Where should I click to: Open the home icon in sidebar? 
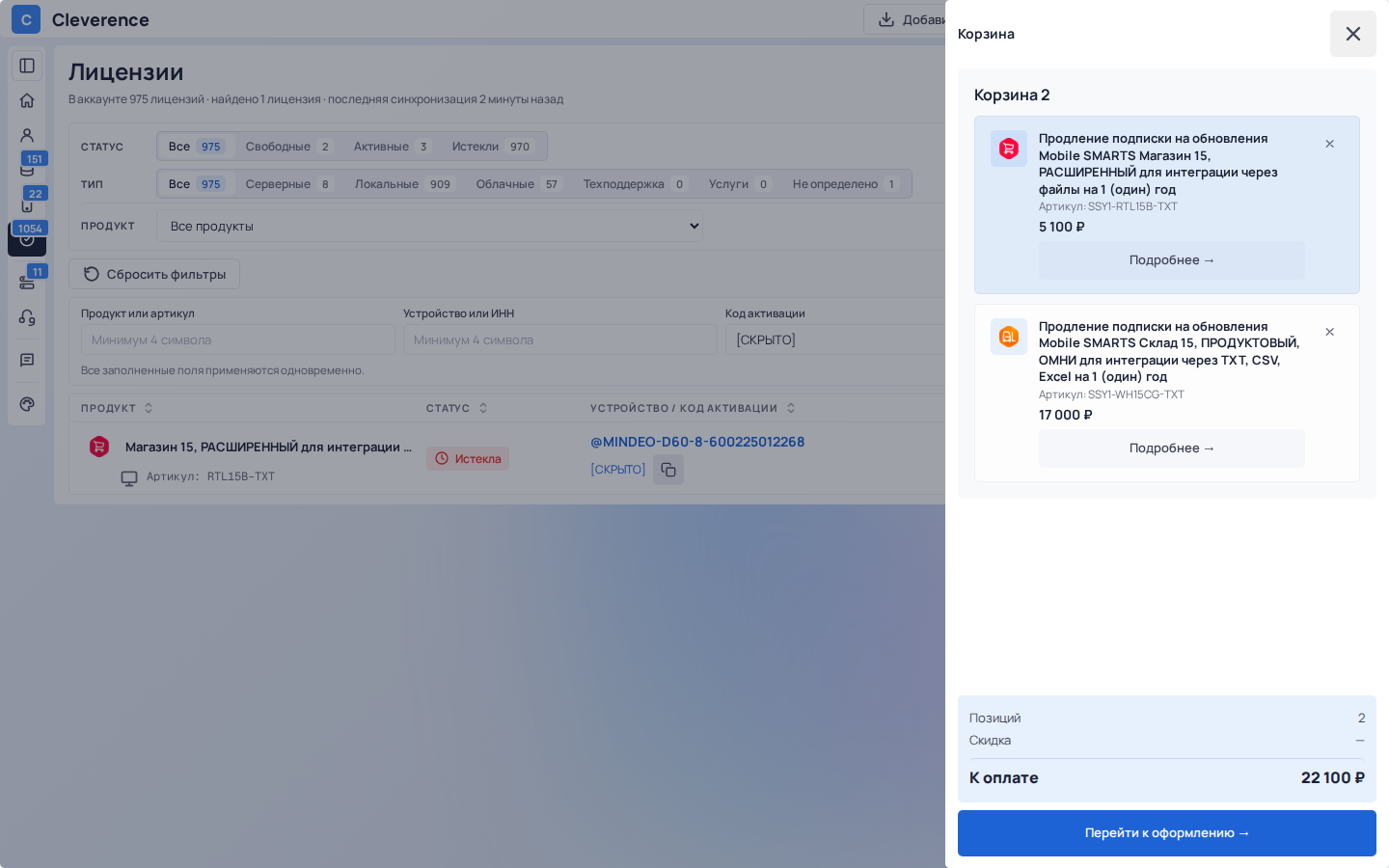27,100
